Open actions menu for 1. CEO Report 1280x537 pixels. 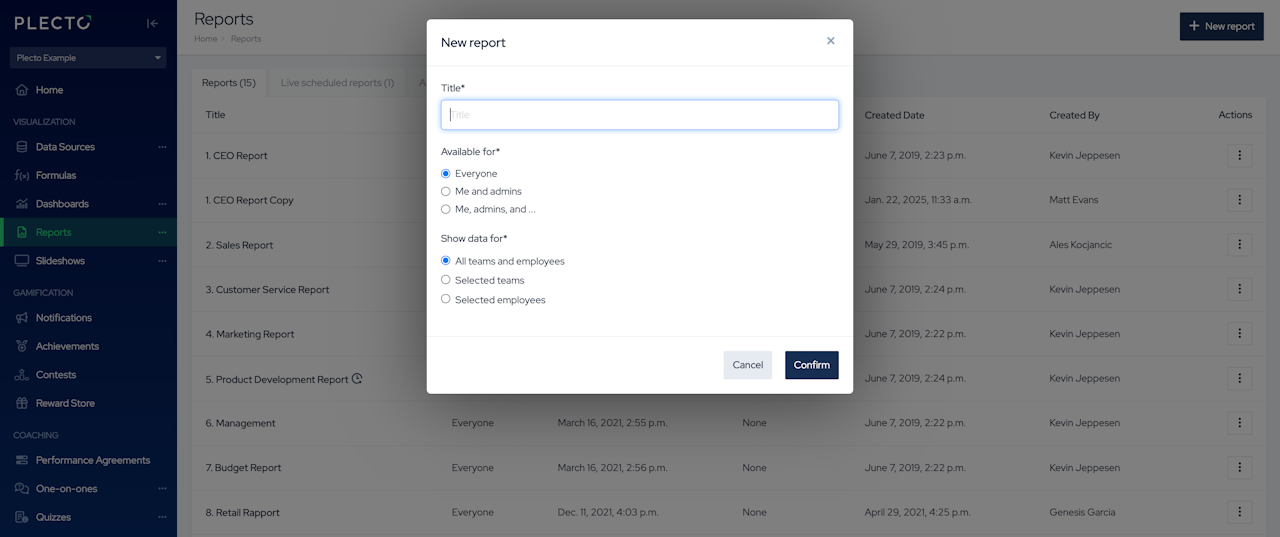(1239, 156)
